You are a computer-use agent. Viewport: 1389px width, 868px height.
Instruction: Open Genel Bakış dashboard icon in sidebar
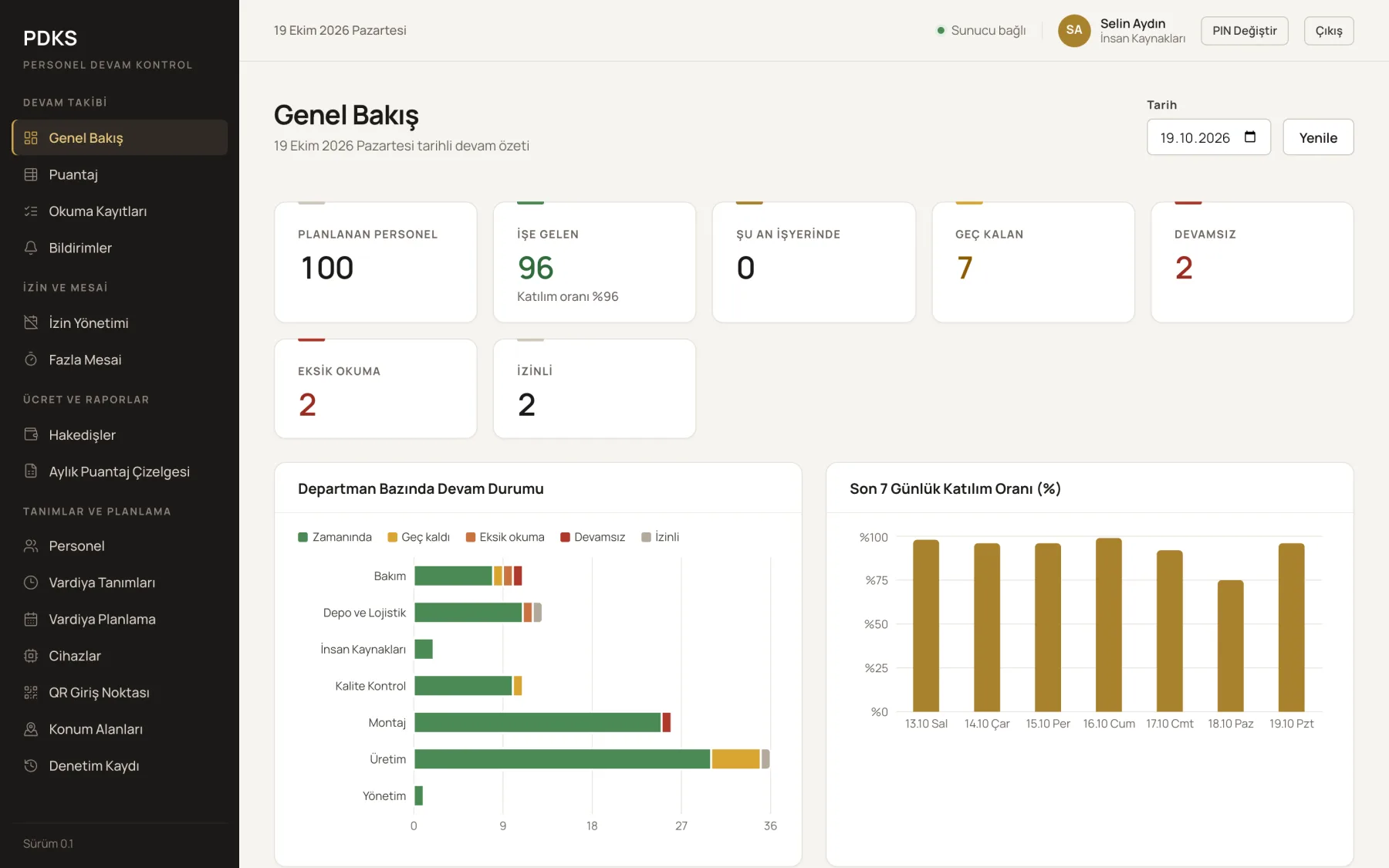click(x=31, y=138)
